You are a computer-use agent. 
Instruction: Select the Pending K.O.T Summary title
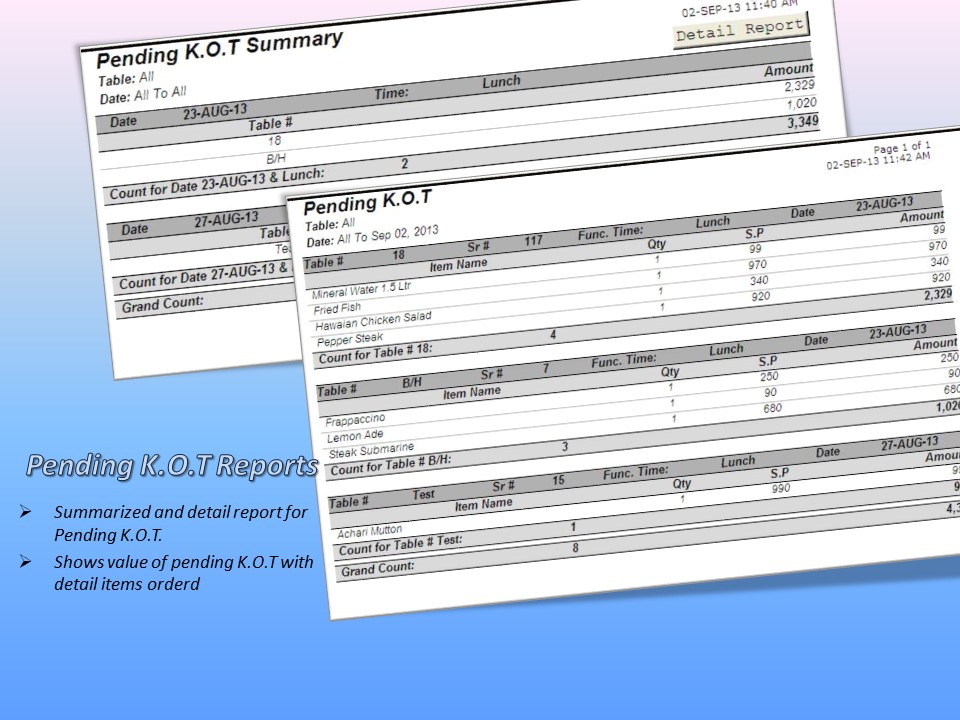[219, 49]
